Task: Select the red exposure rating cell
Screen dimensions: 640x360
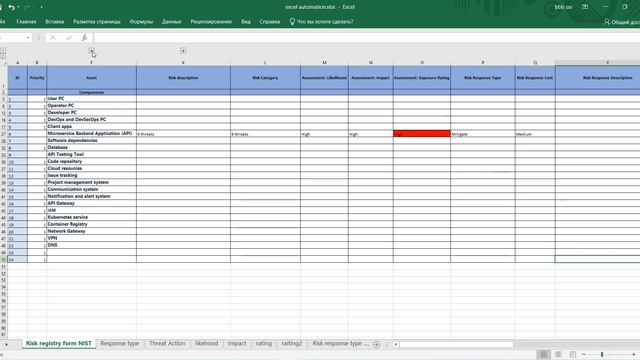Action: 422,133
